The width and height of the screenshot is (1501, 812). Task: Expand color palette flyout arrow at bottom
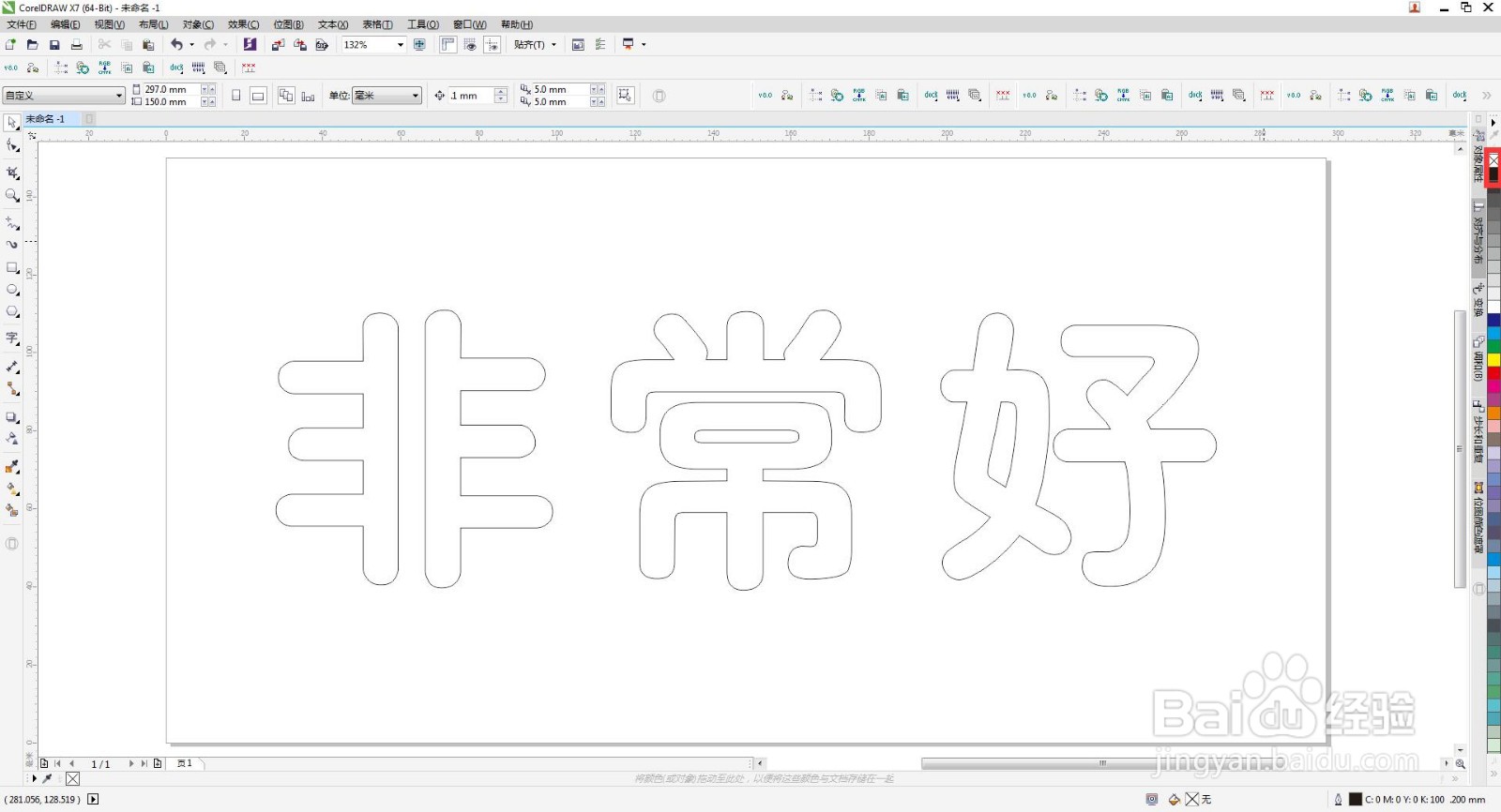click(1493, 774)
